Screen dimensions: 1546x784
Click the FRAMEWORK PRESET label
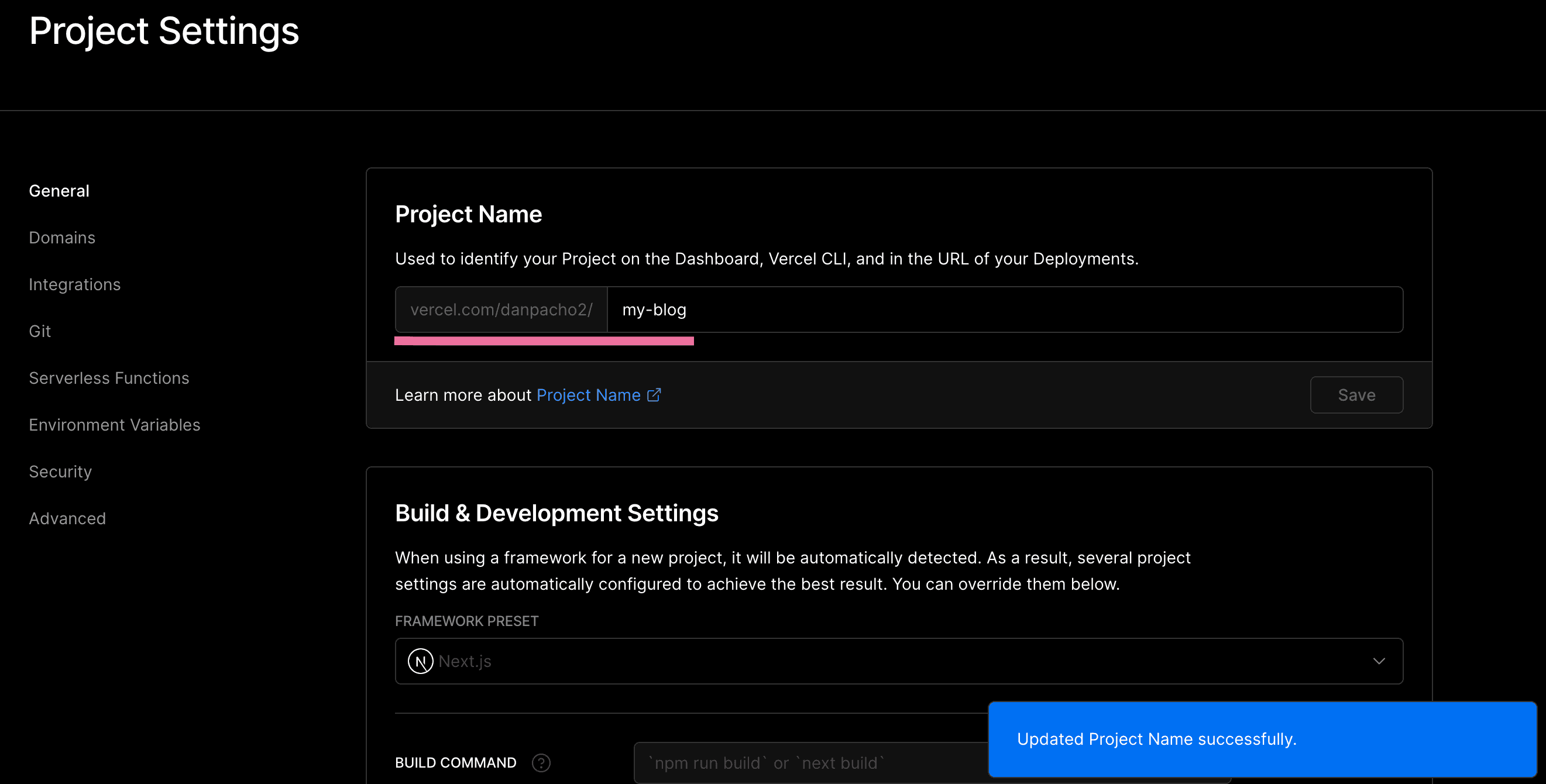tap(466, 621)
